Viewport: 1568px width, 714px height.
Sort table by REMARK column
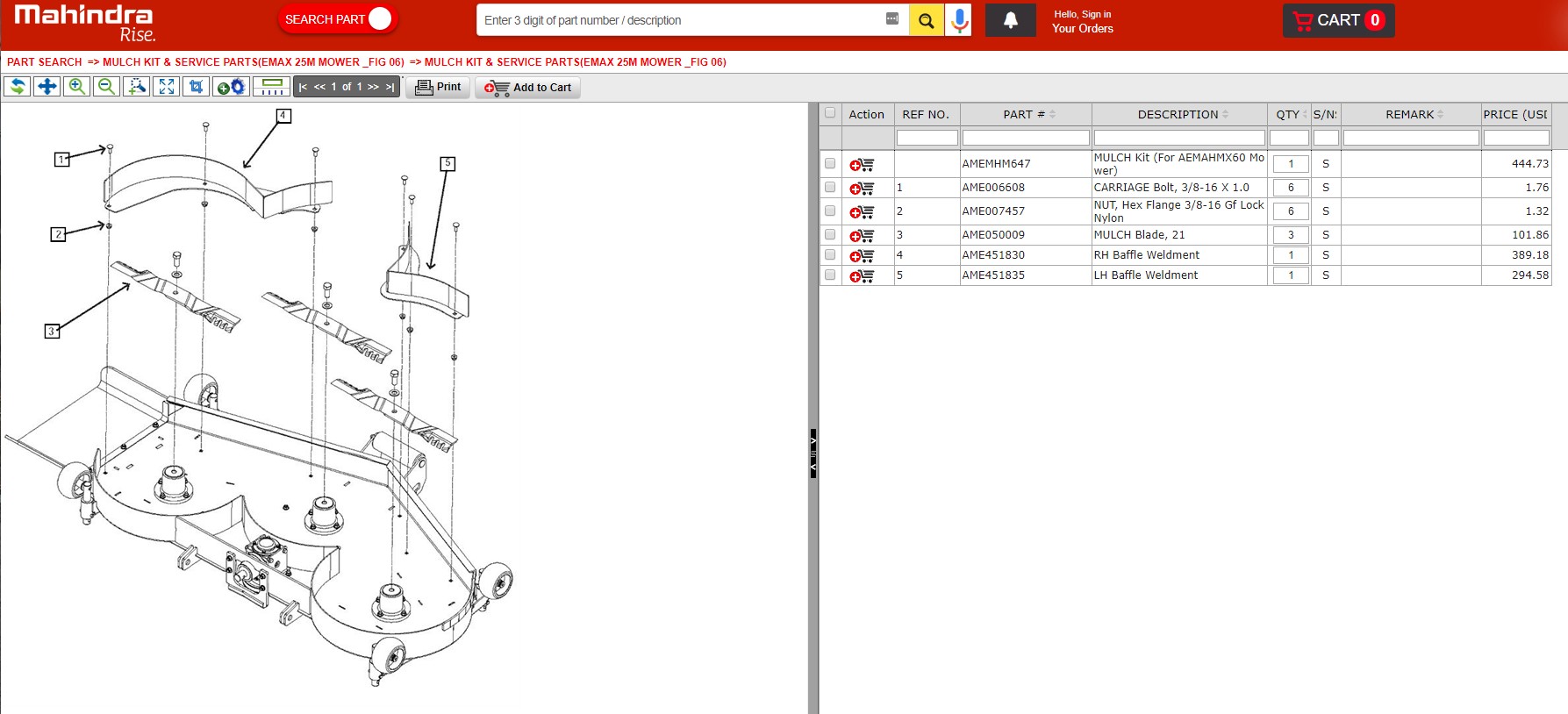(1411, 114)
